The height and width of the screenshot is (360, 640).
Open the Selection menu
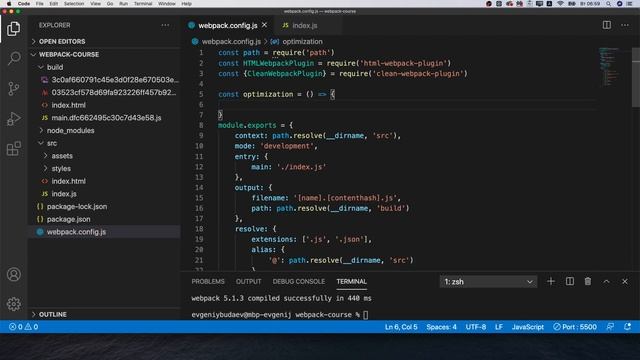pyautogui.click(x=74, y=4)
